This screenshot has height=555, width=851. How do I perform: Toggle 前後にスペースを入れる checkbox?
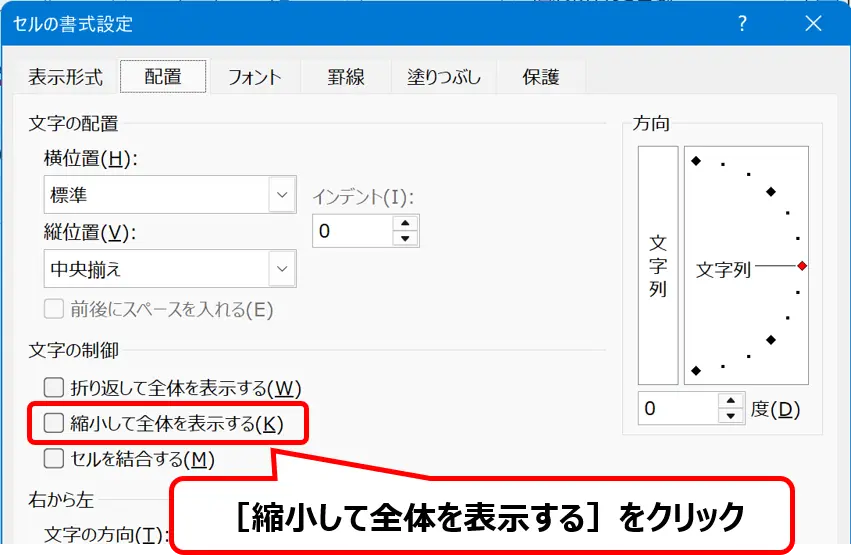[x=54, y=309]
